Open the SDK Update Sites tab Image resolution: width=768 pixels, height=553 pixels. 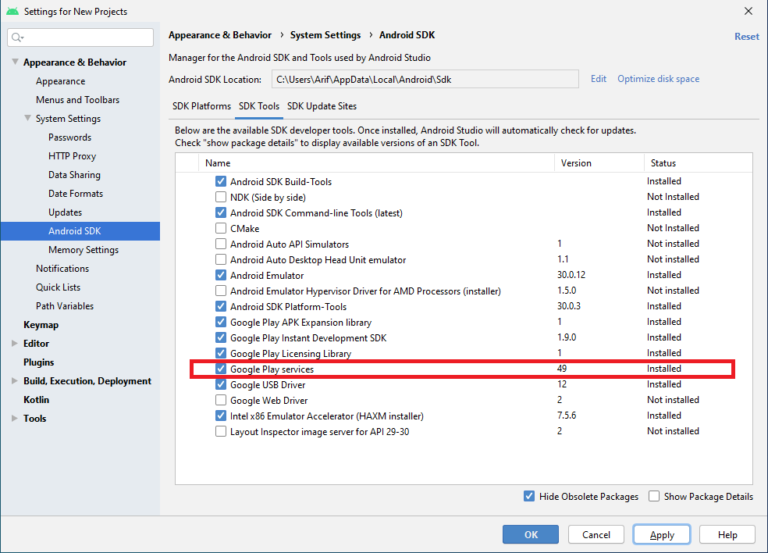click(321, 106)
